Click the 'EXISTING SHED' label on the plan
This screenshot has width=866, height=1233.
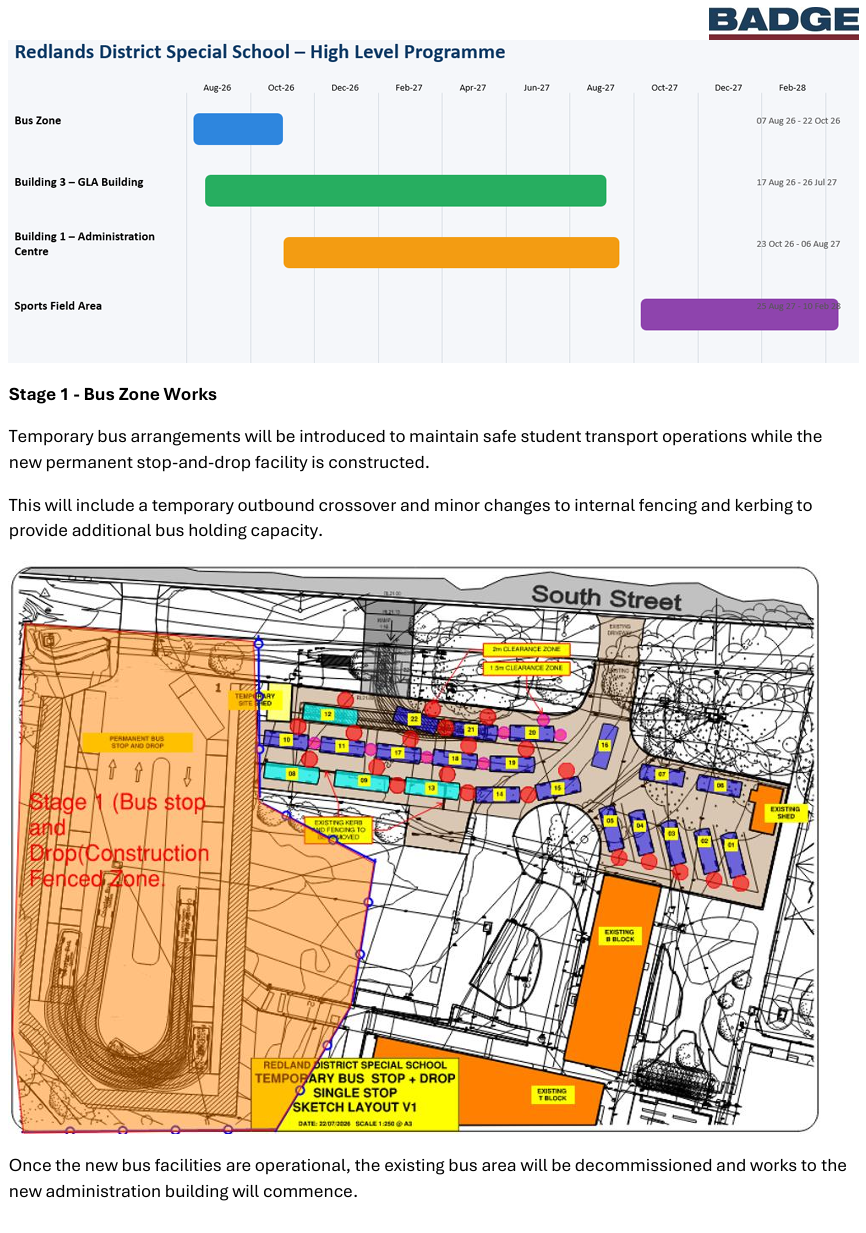[785, 812]
